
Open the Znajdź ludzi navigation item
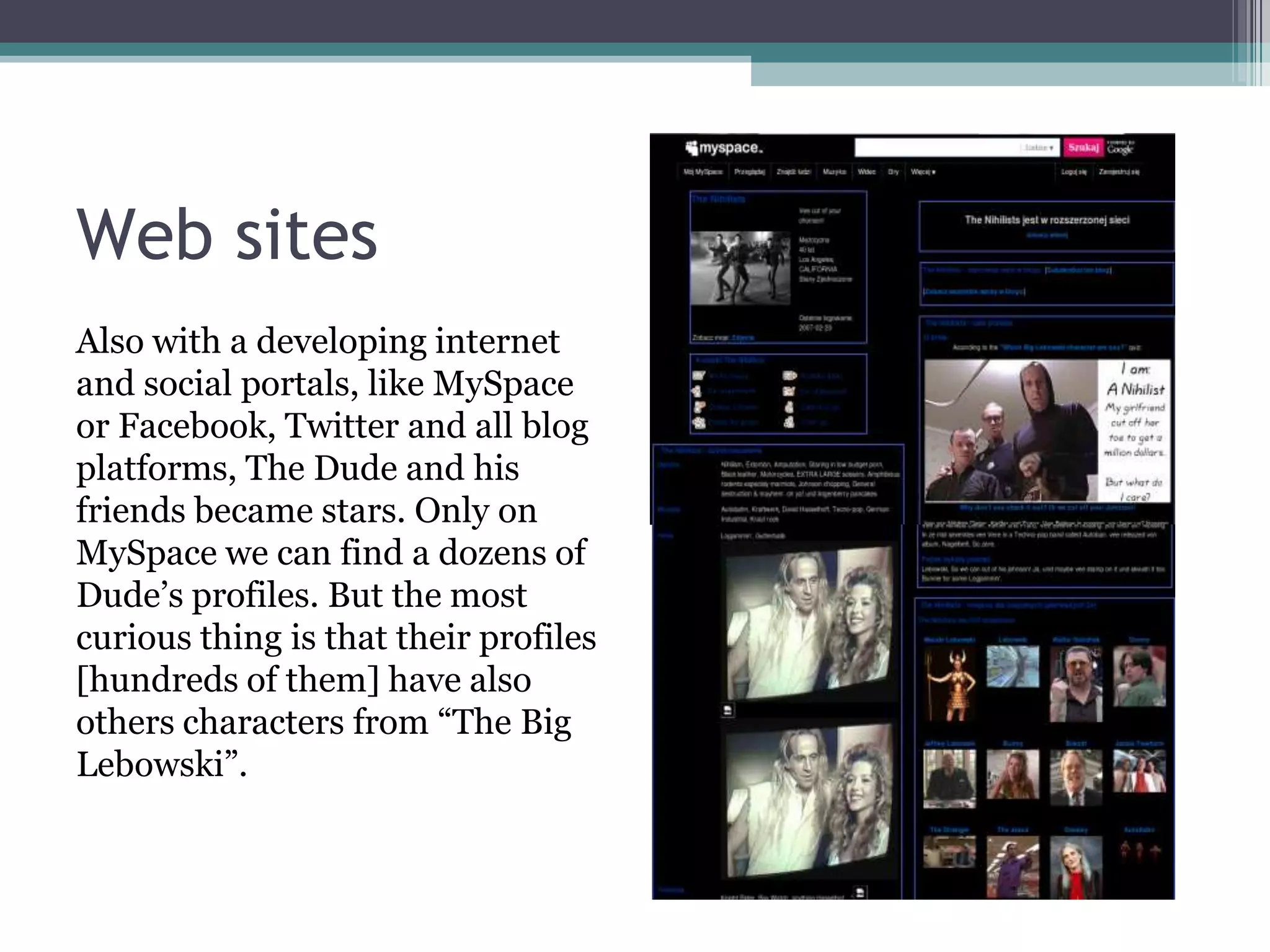click(794, 172)
